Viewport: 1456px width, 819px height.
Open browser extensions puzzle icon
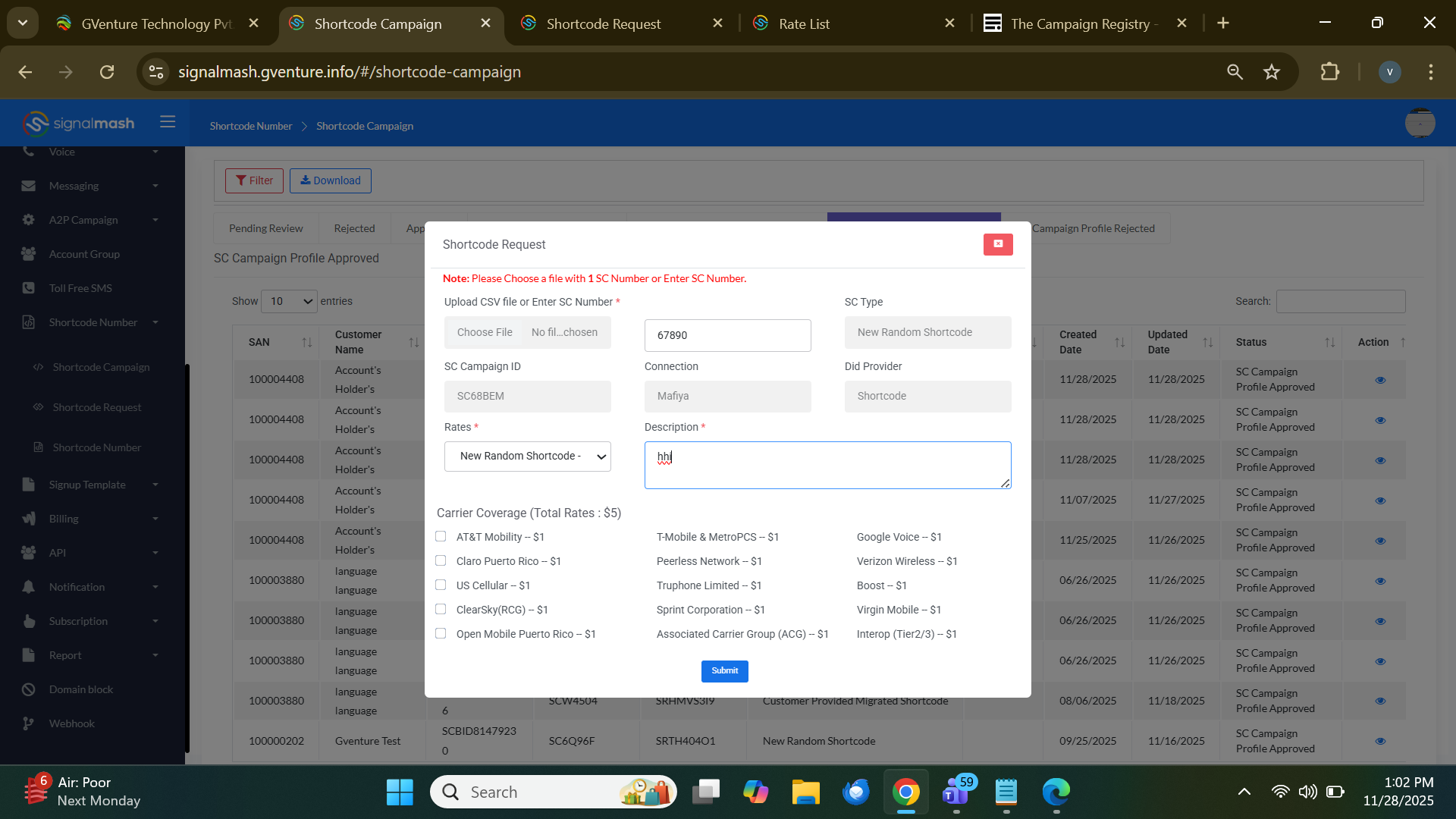(1329, 72)
